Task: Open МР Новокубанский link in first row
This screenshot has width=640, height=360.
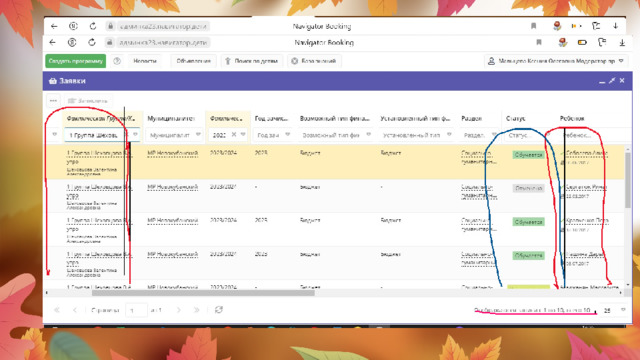Action: point(172,153)
